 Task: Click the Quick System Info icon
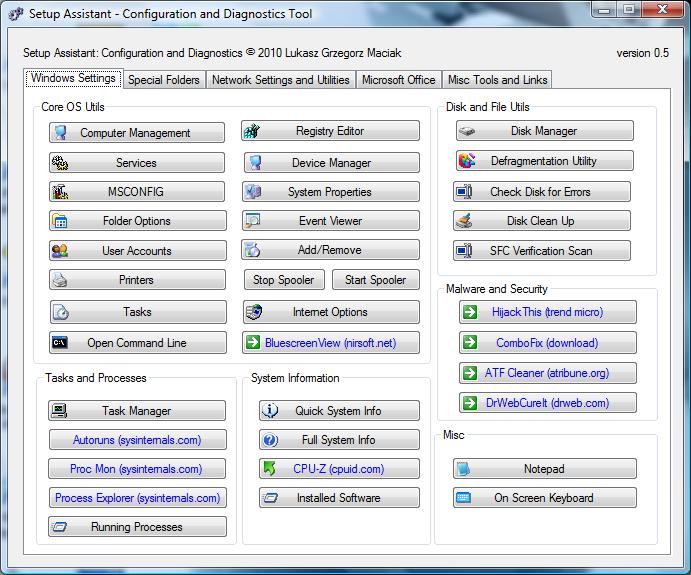(x=269, y=411)
